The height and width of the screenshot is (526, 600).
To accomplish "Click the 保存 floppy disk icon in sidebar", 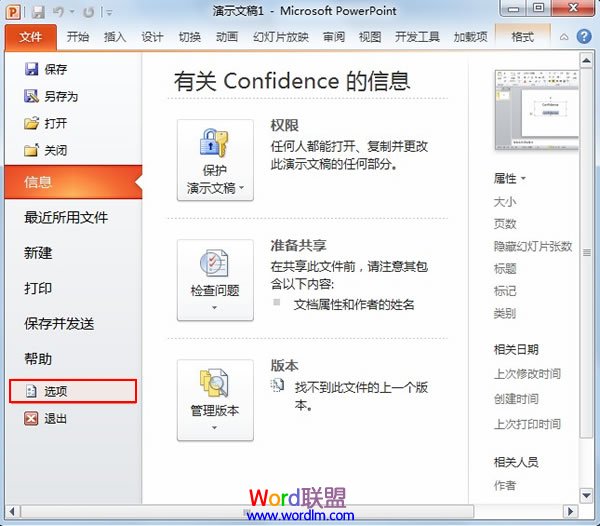I will pyautogui.click(x=31, y=69).
